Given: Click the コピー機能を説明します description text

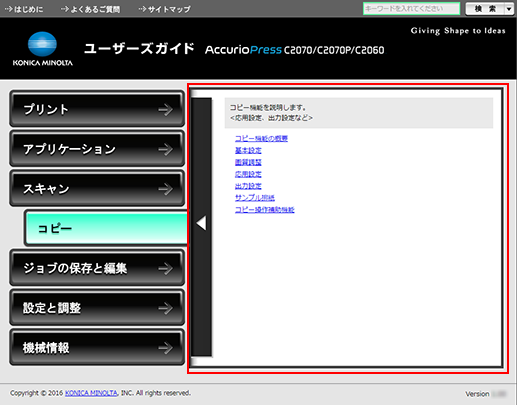Looking at the screenshot, I should 268,108.
